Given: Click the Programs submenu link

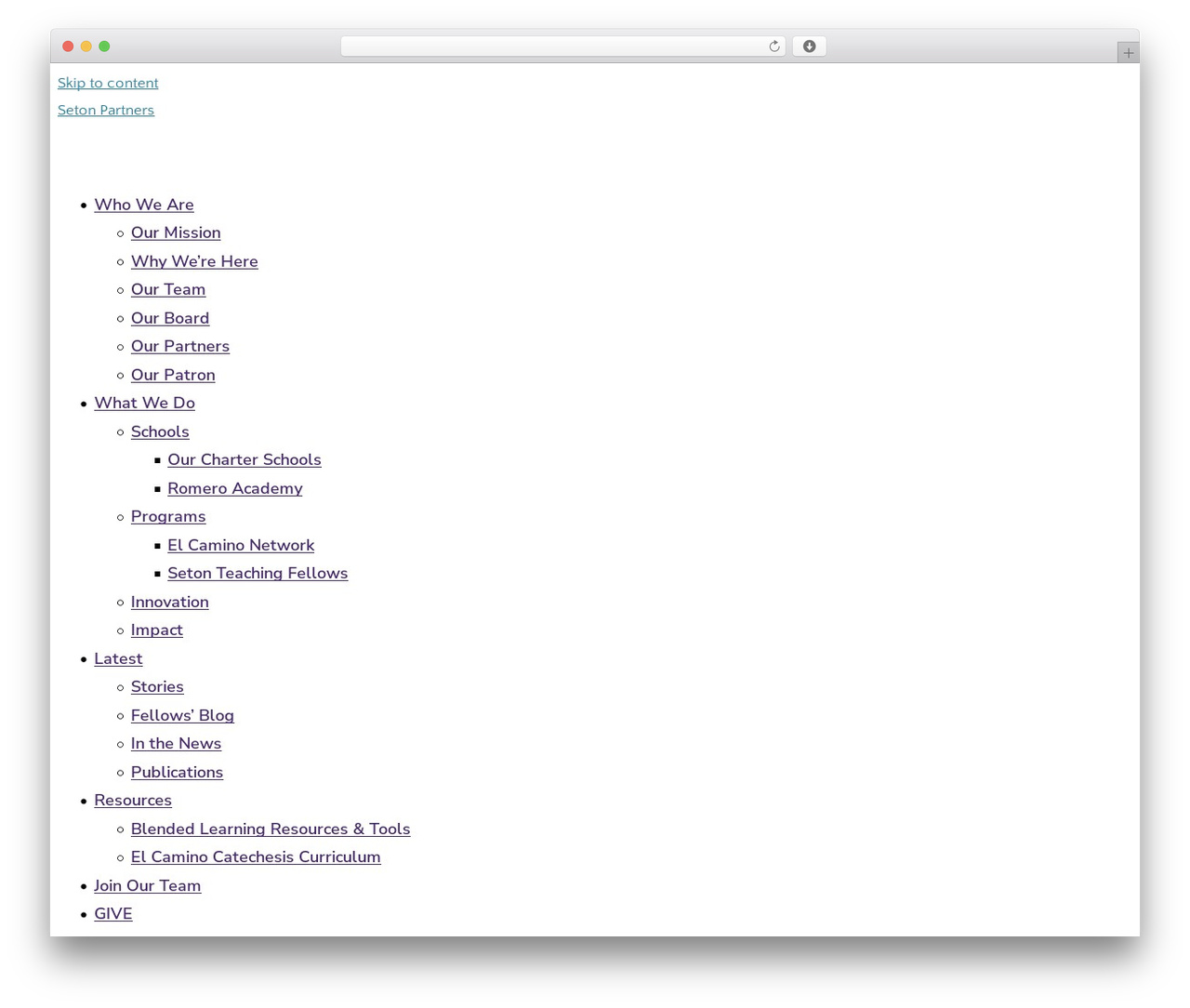Looking at the screenshot, I should (x=168, y=516).
